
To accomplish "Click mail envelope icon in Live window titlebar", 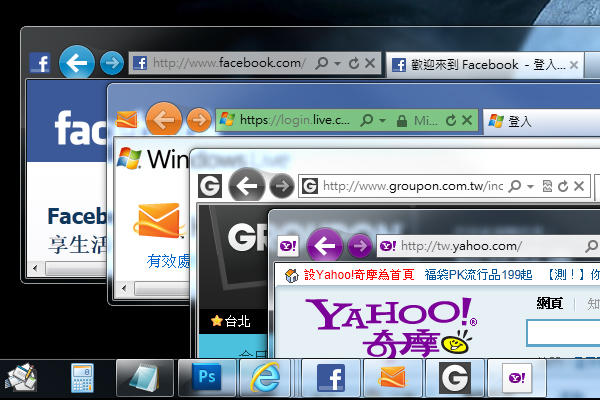I will pyautogui.click(x=127, y=119).
